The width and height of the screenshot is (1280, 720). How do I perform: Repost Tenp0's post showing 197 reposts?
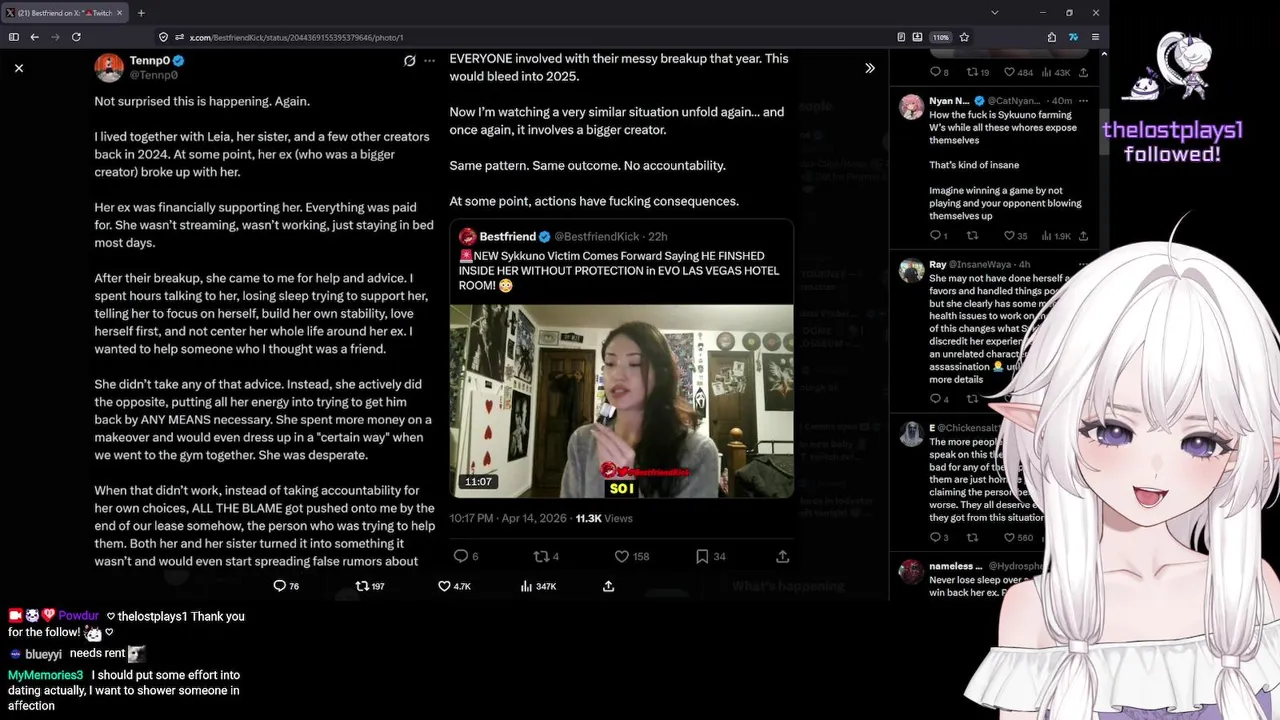pyautogui.click(x=370, y=586)
